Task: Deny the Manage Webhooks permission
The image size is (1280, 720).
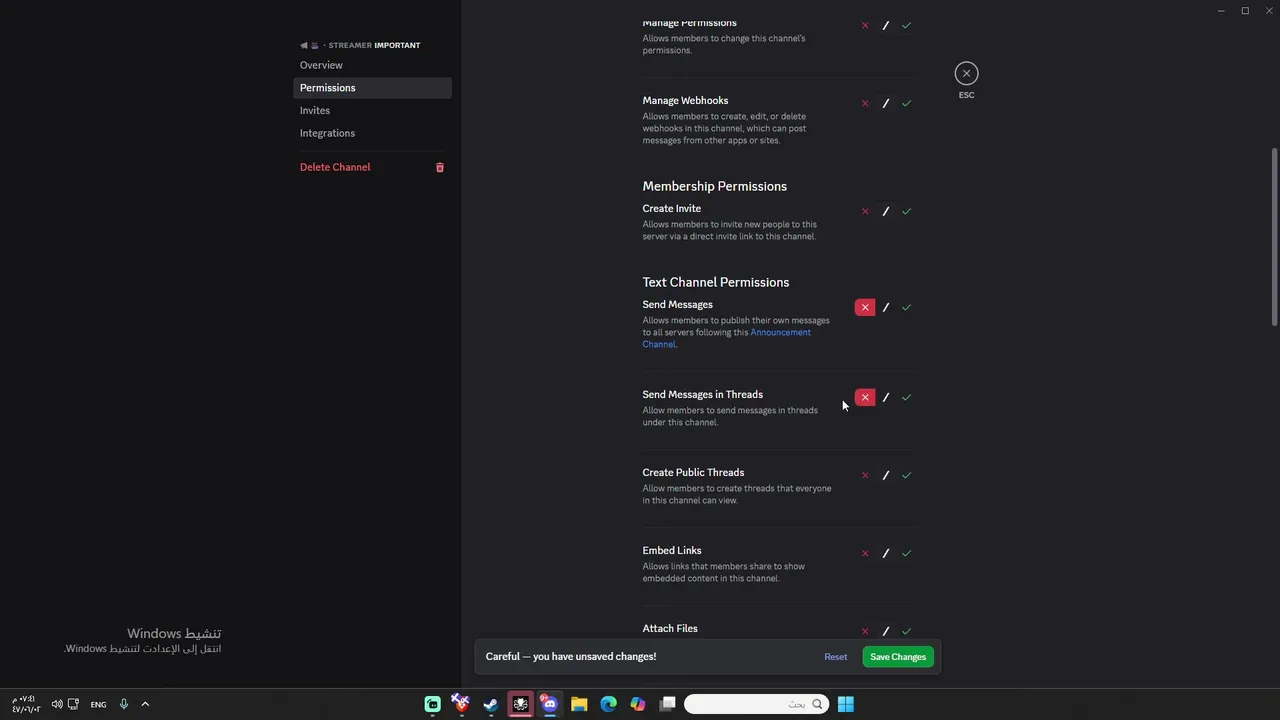Action: click(x=865, y=103)
